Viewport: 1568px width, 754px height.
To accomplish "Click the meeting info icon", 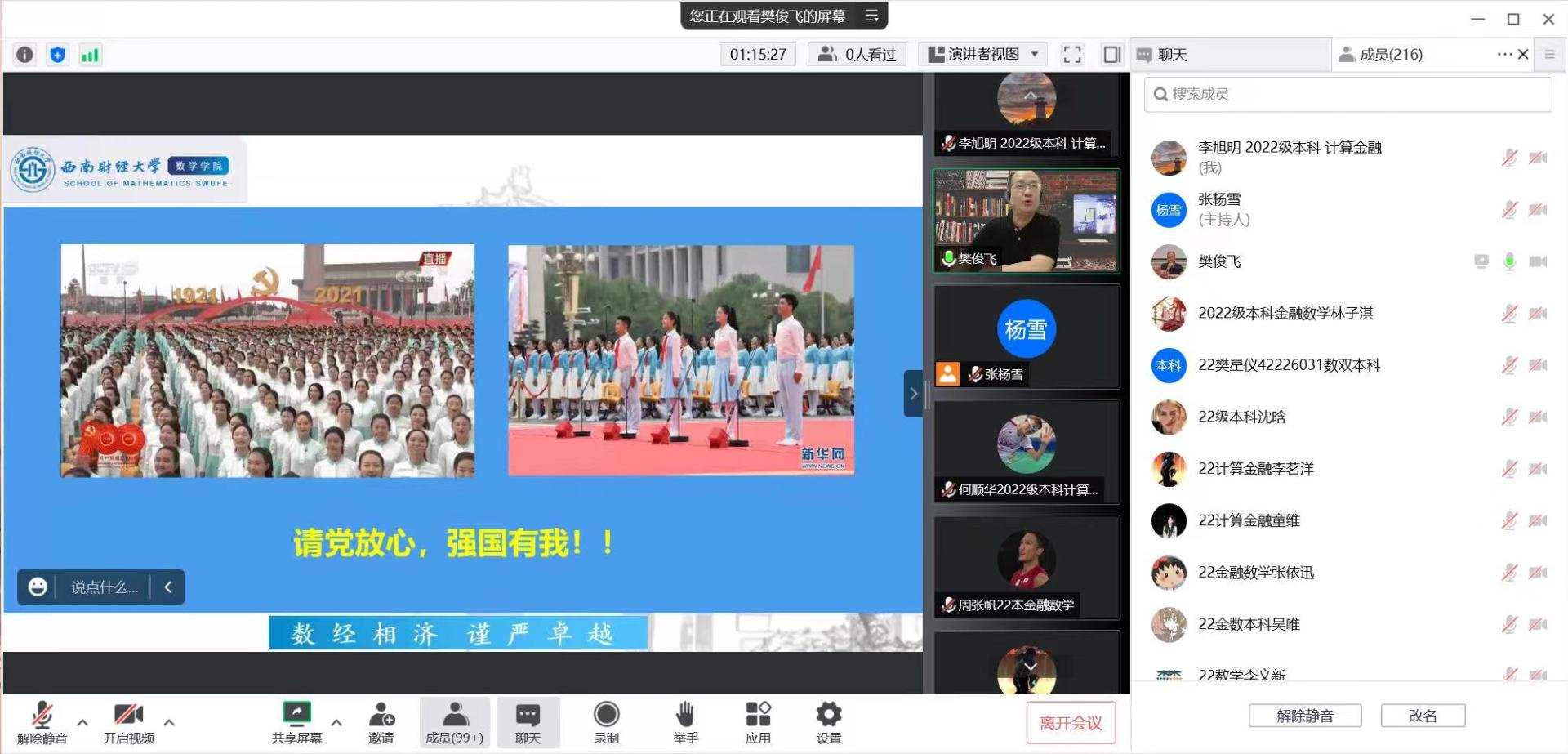I will (24, 55).
